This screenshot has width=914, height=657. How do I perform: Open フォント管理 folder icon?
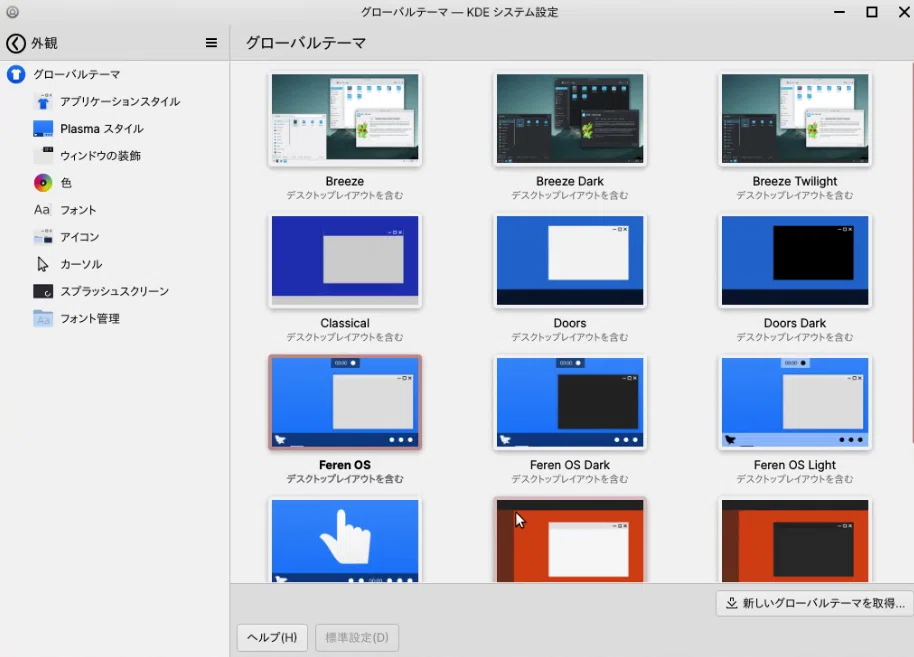[x=43, y=318]
